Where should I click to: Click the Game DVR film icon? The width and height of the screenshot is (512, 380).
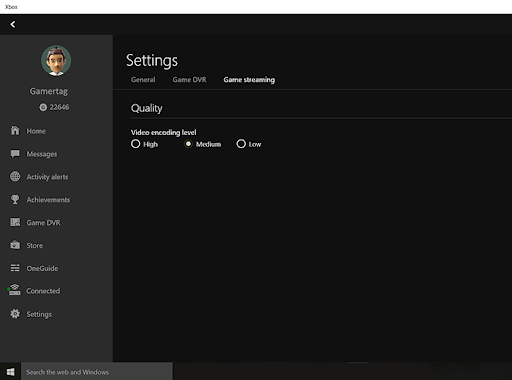pyautogui.click(x=15, y=222)
